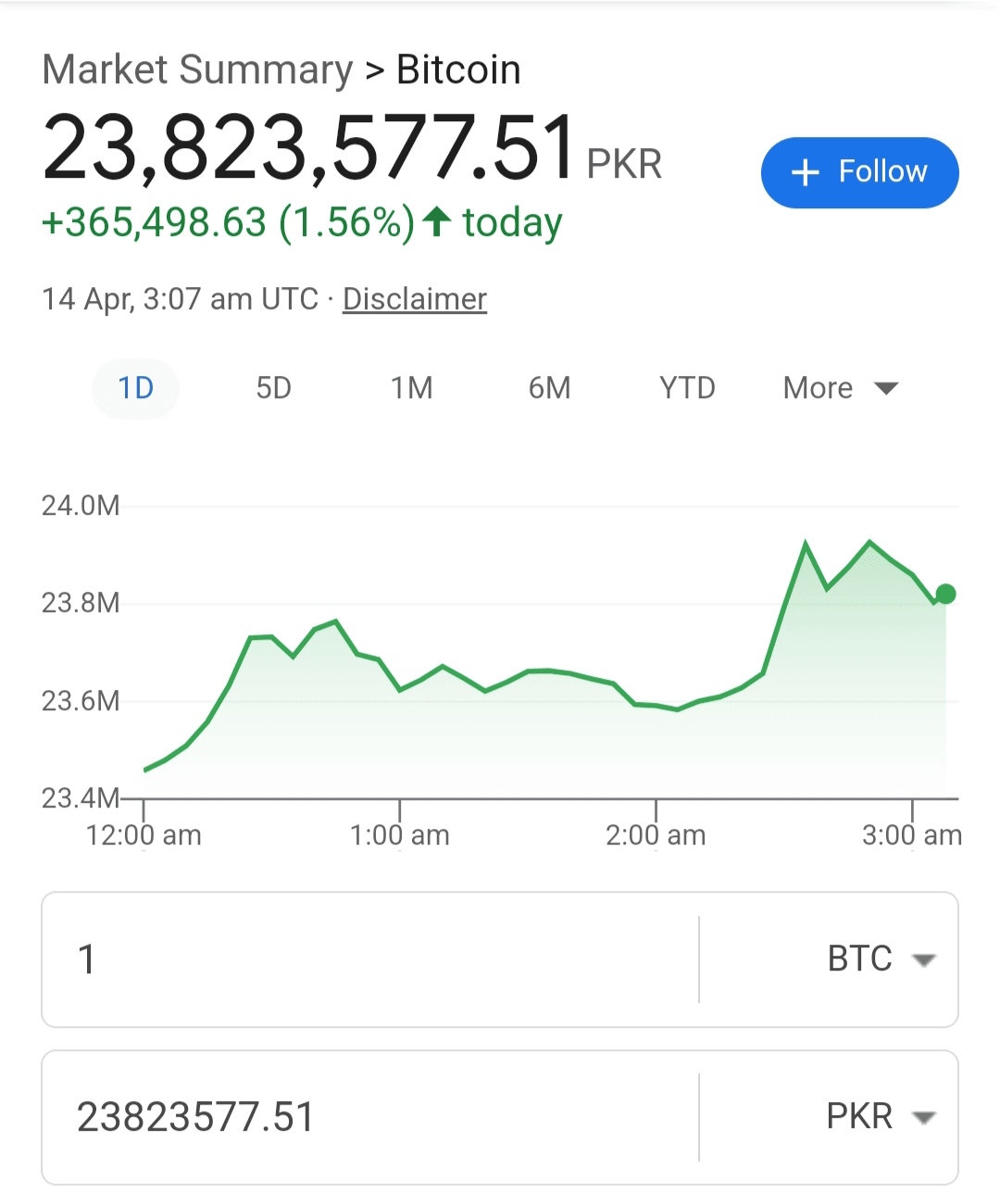Show the 1M price history
This screenshot has width=1000, height=1204.
pyautogui.click(x=411, y=388)
